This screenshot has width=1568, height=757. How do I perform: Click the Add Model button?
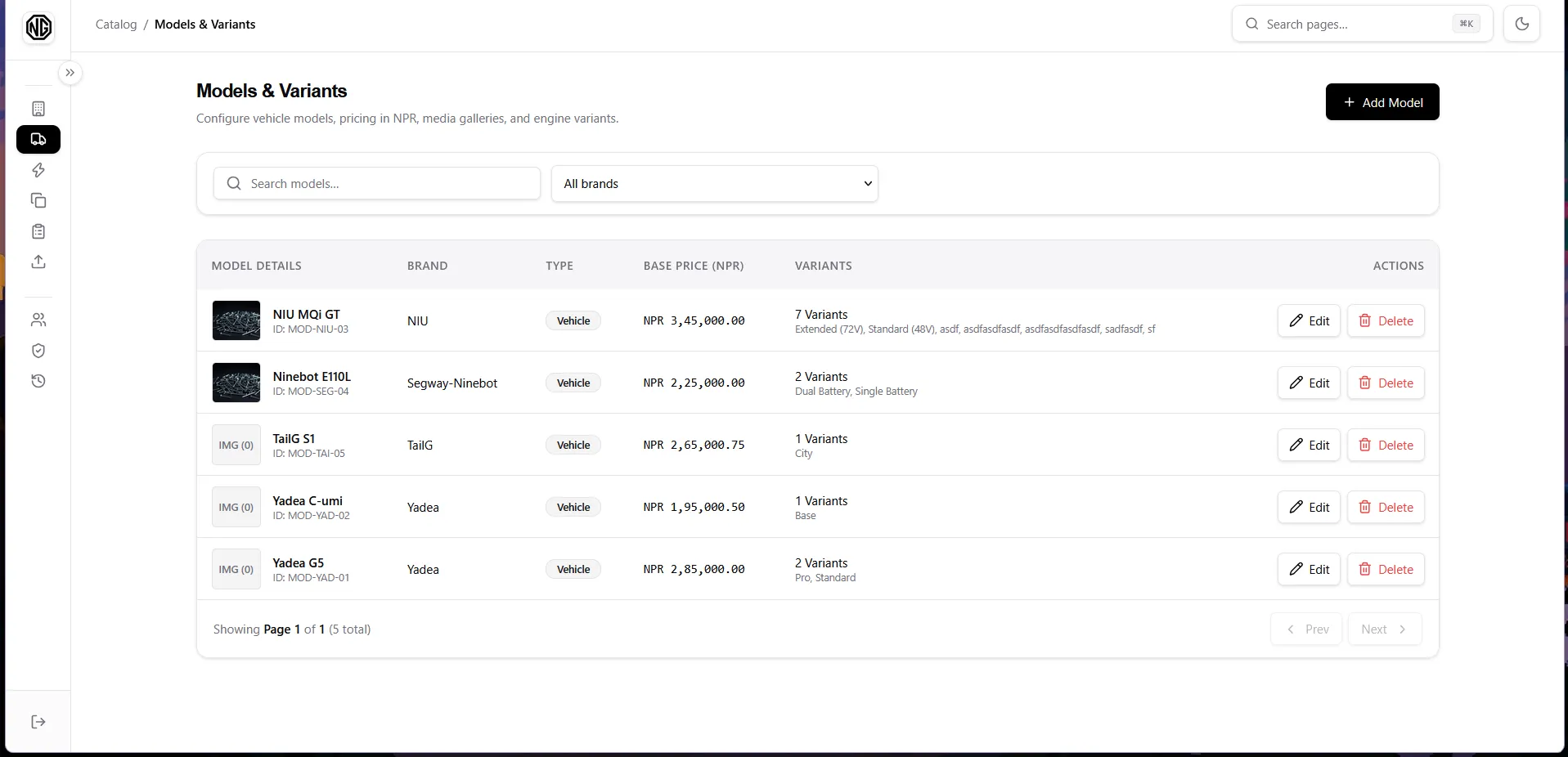coord(1382,102)
